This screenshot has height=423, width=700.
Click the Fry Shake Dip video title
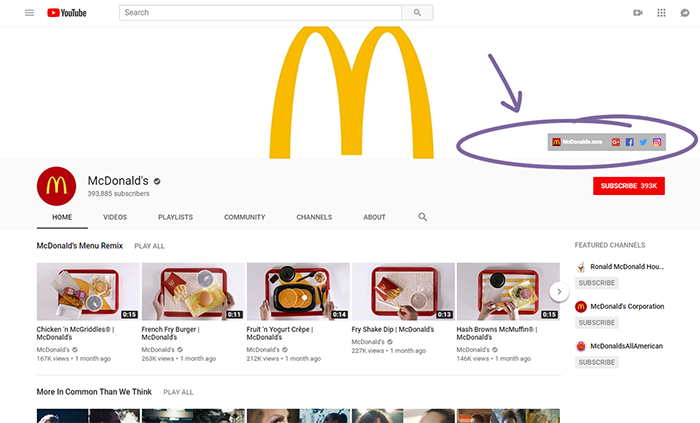point(393,330)
